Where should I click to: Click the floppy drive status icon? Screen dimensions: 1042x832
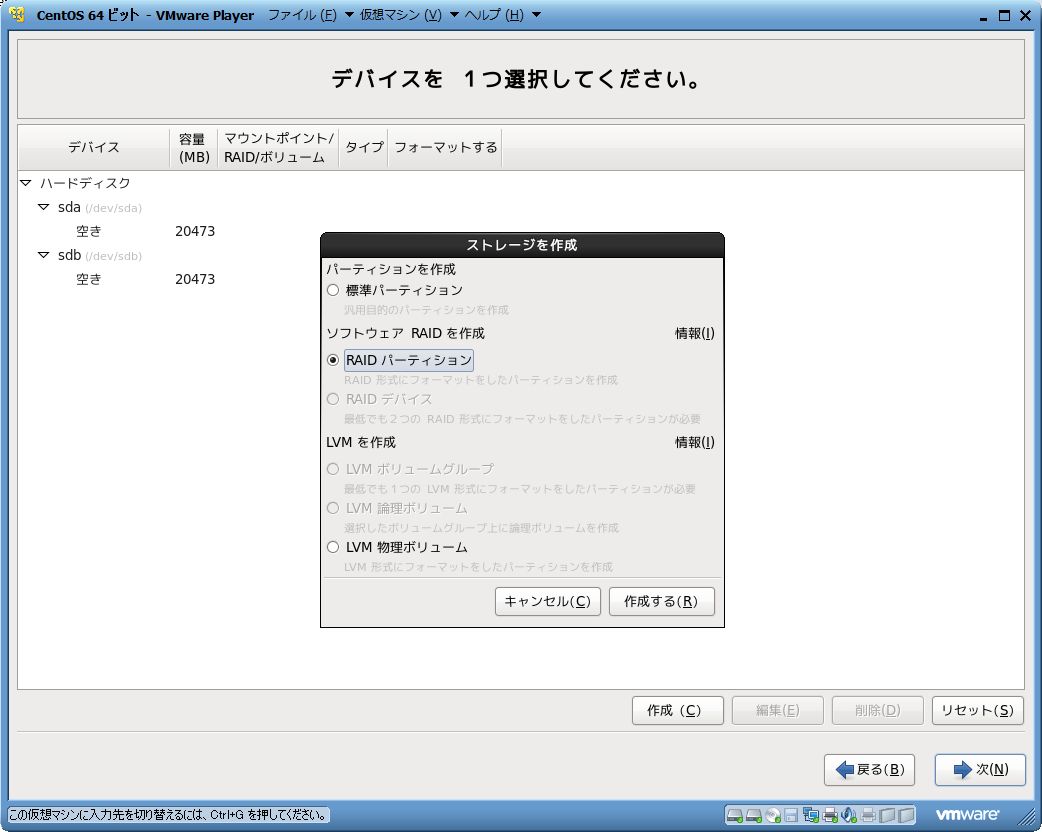[x=791, y=815]
